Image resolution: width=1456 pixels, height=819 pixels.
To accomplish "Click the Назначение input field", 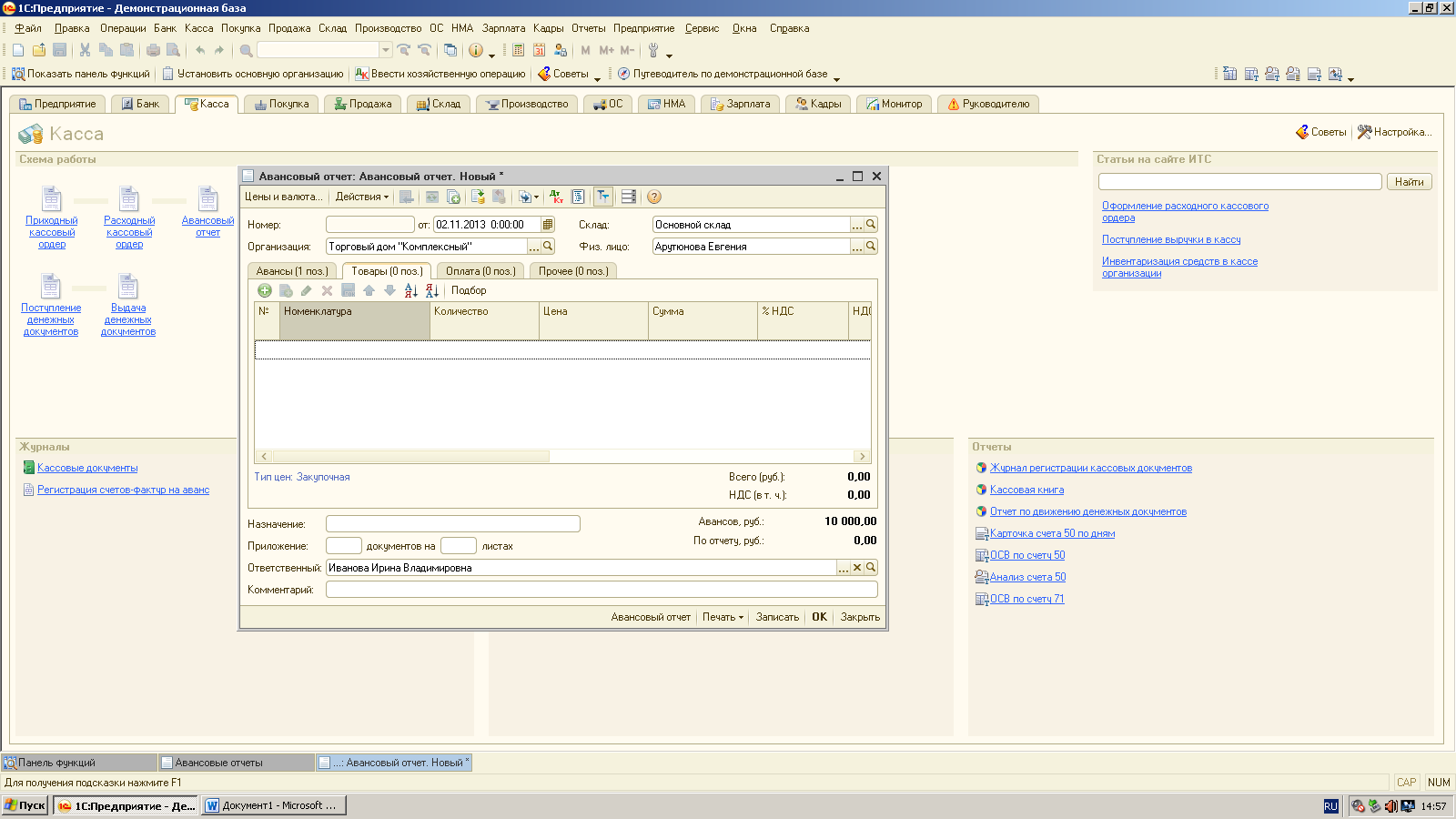I will click(x=453, y=523).
